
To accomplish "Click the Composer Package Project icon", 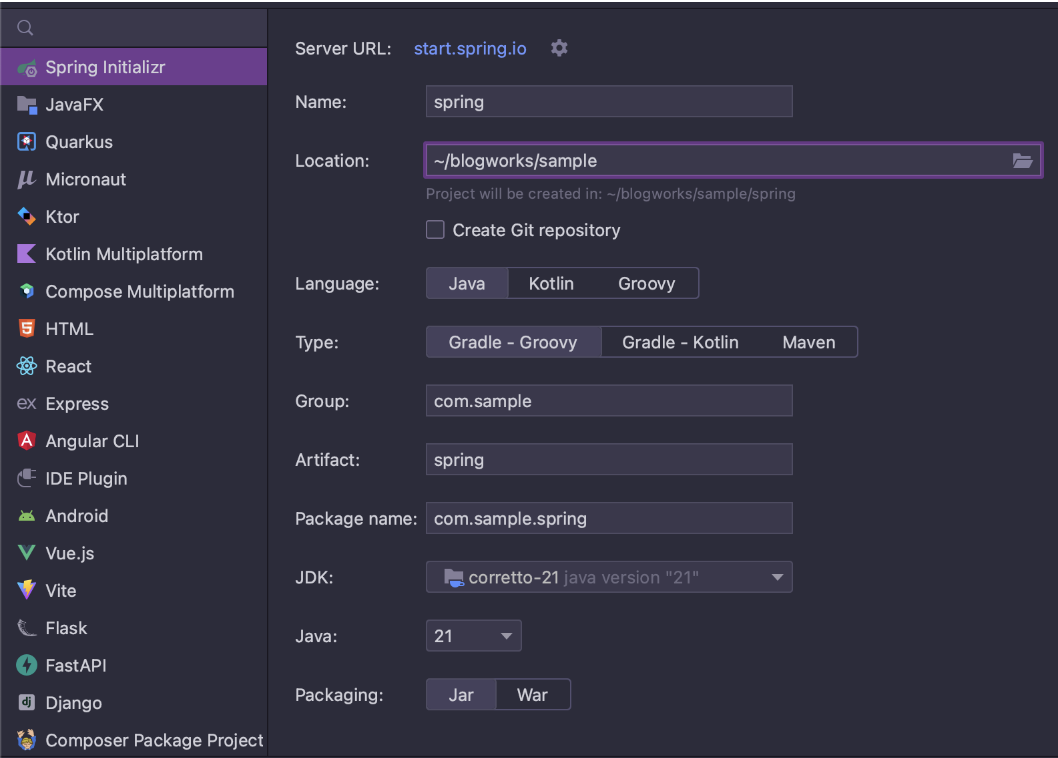I will [x=26, y=740].
